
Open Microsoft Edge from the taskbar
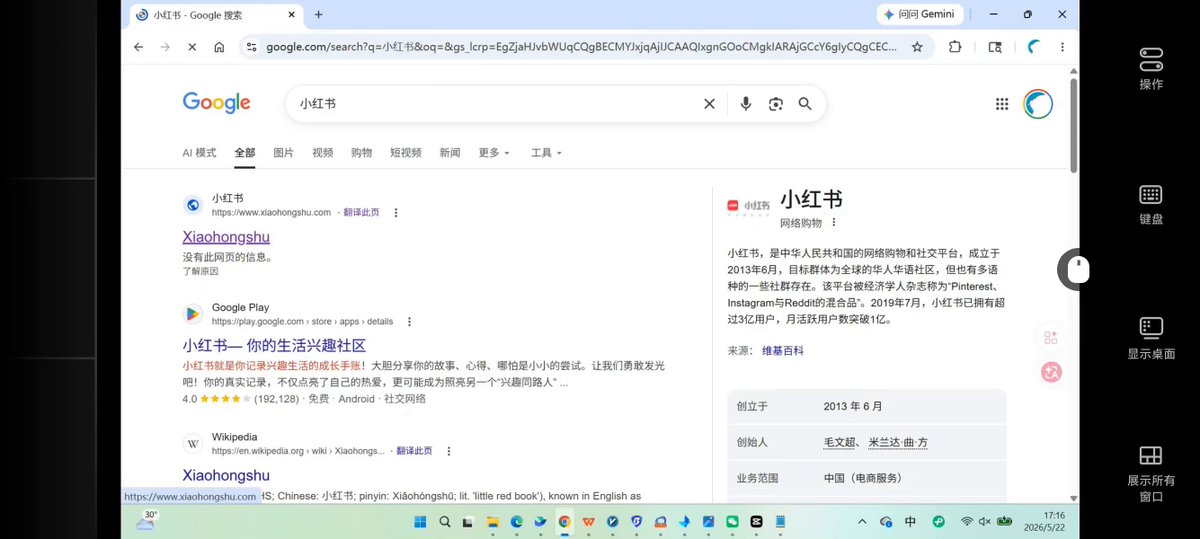coord(517,521)
